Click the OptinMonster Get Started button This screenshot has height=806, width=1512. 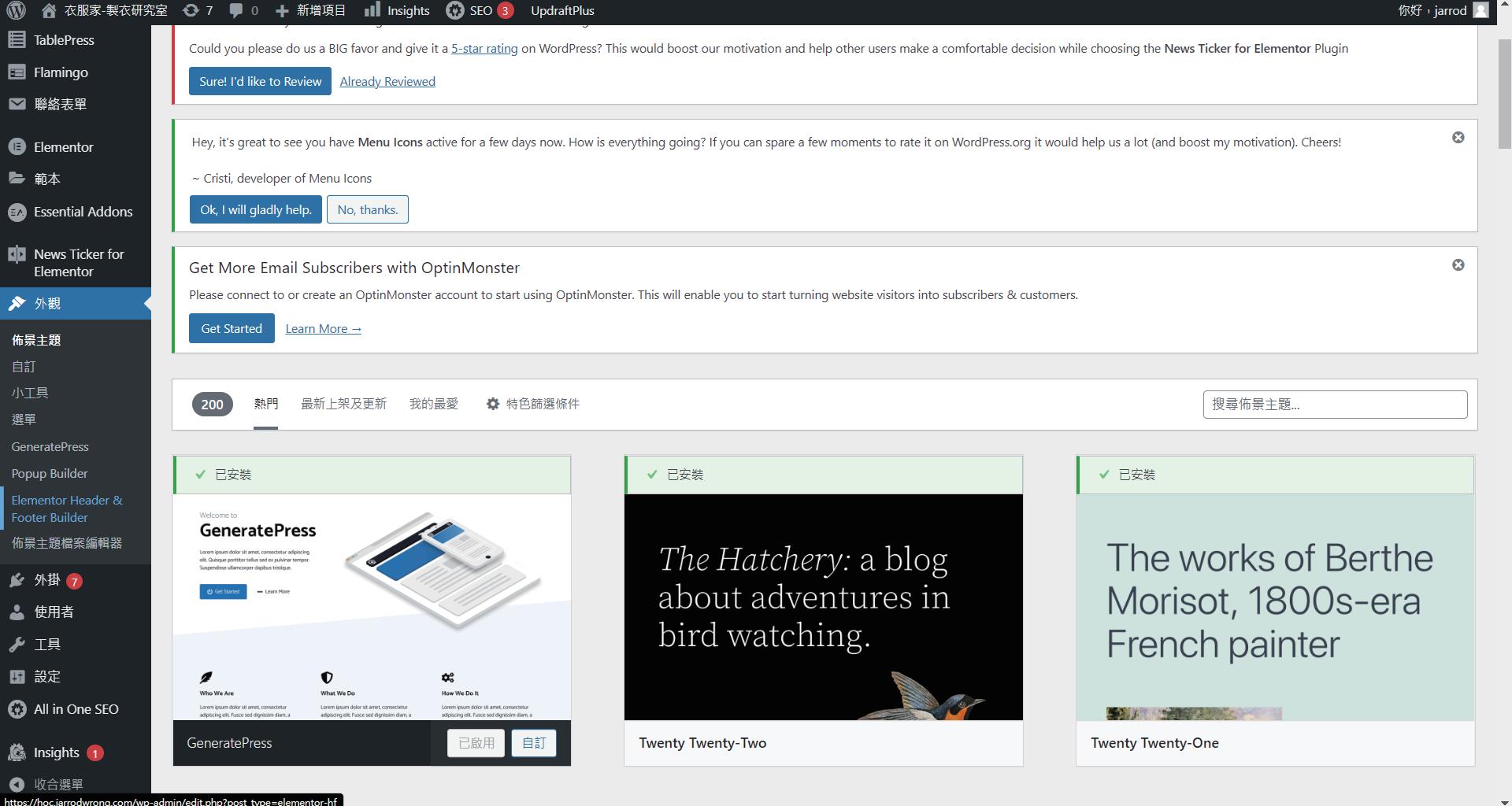[232, 328]
